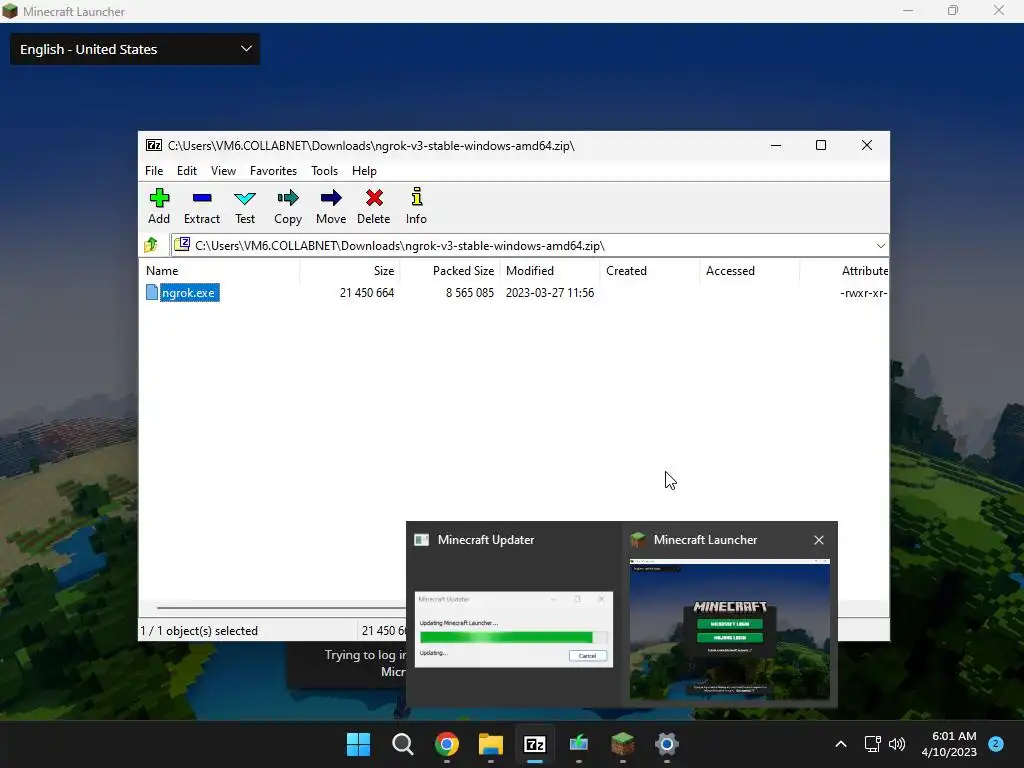Click the 7-Zip address path field

[529, 246]
